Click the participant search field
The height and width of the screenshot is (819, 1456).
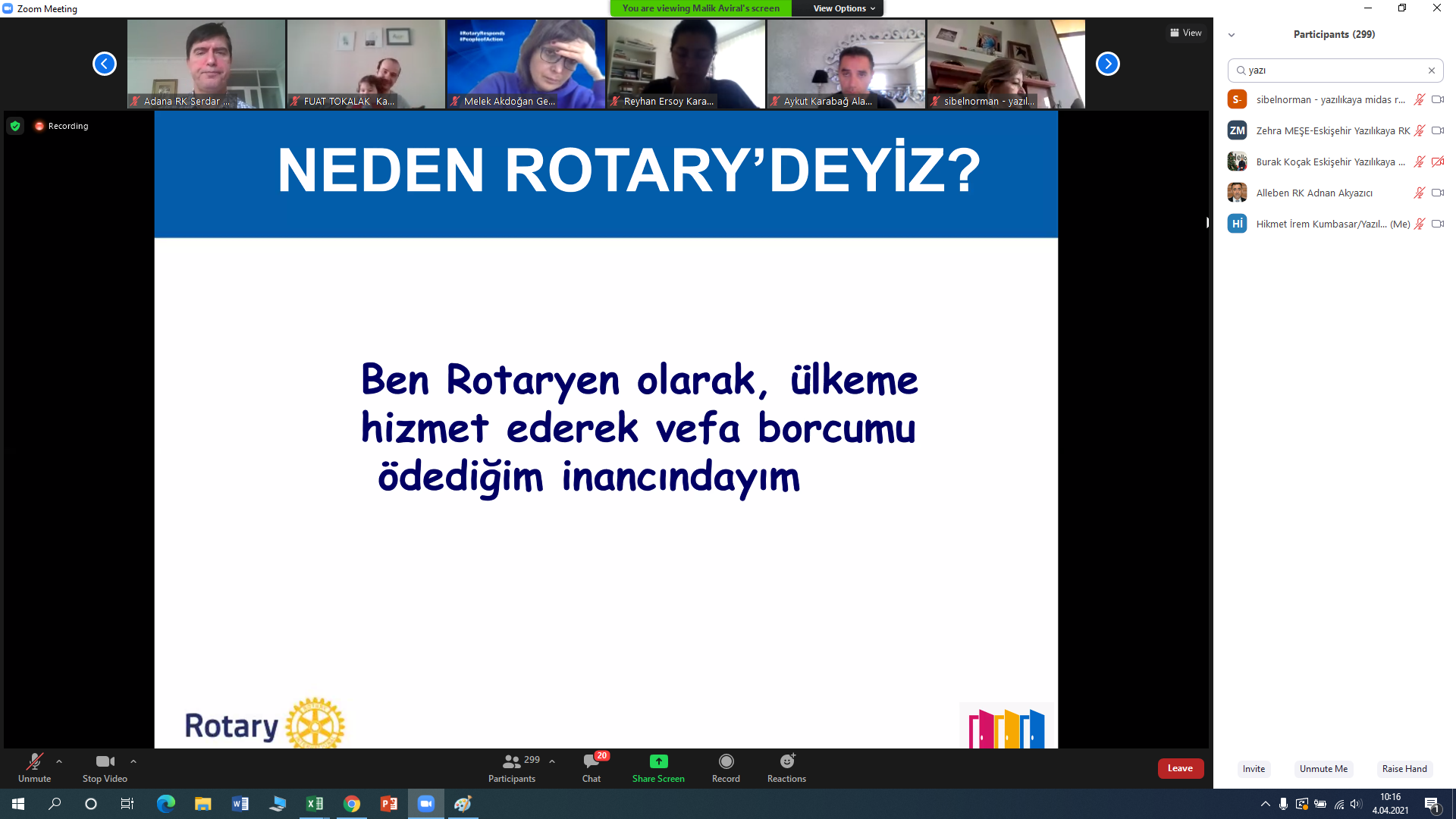click(x=1335, y=71)
